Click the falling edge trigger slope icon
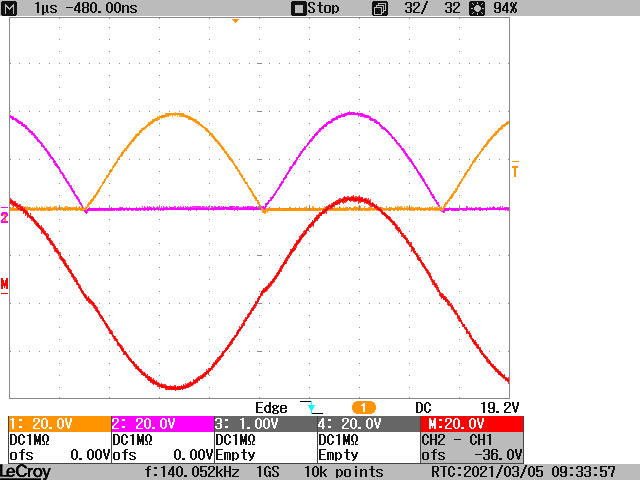 pos(311,407)
